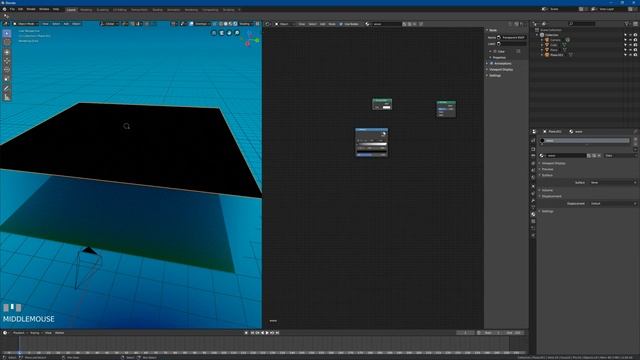The width and height of the screenshot is (640, 360).
Task: Select the Cursor tool in viewport toolbar
Action: point(7,42)
